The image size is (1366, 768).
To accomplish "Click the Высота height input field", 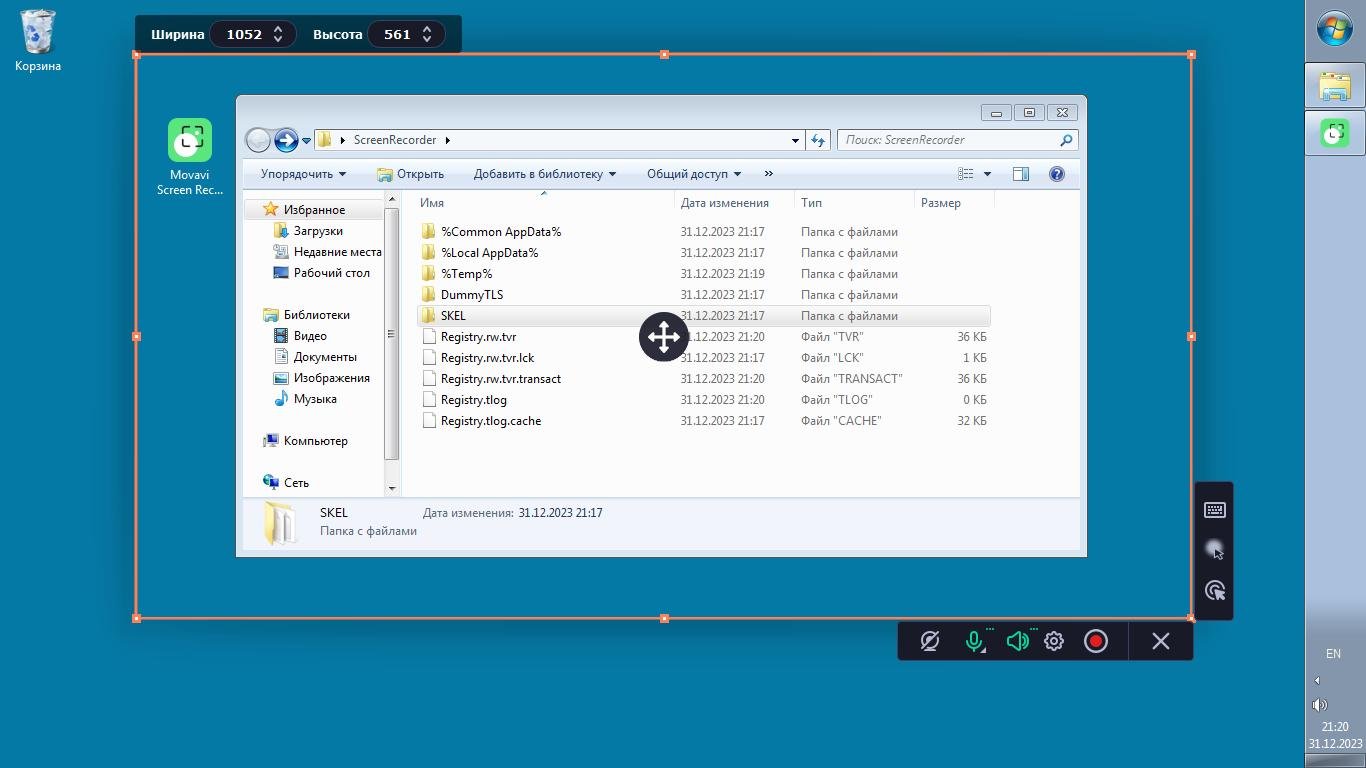I will (x=397, y=34).
